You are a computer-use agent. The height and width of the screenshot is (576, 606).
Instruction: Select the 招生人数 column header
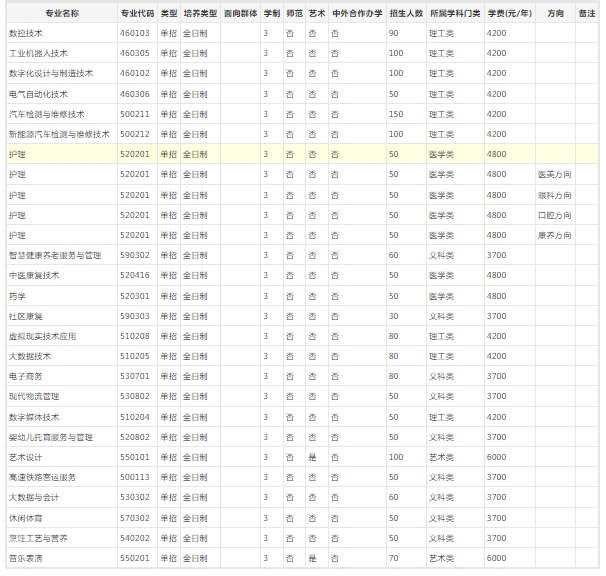406,14
